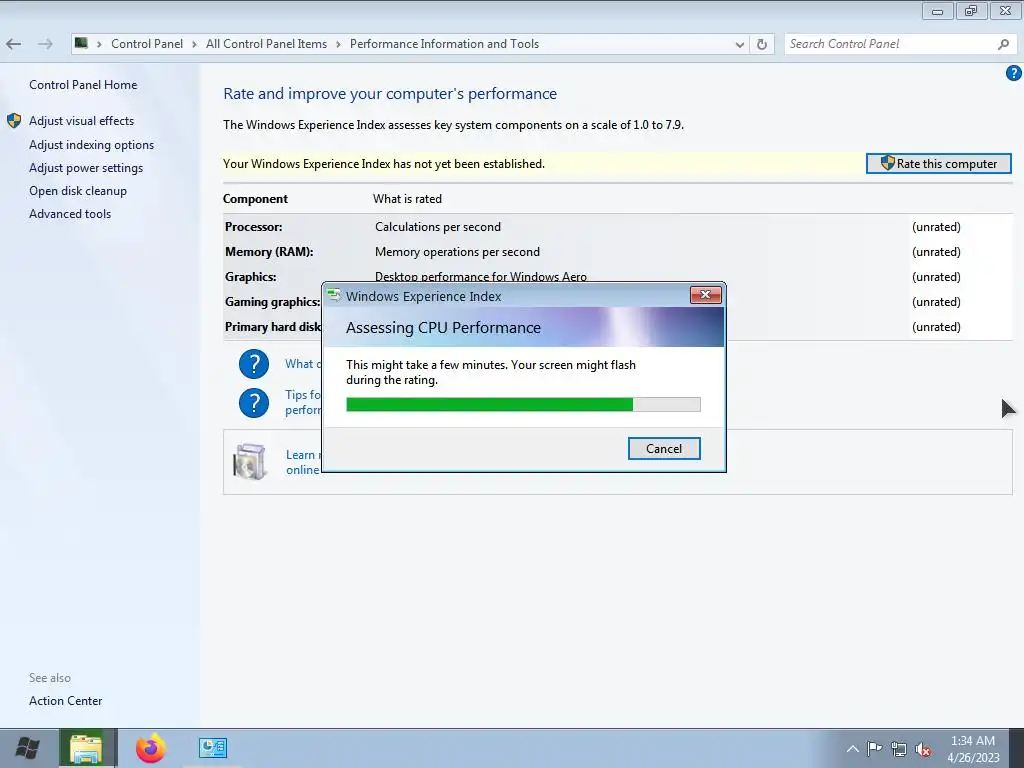Image resolution: width=1024 pixels, height=768 pixels.
Task: Open Help with the blue question icon
Action: tap(1014, 73)
